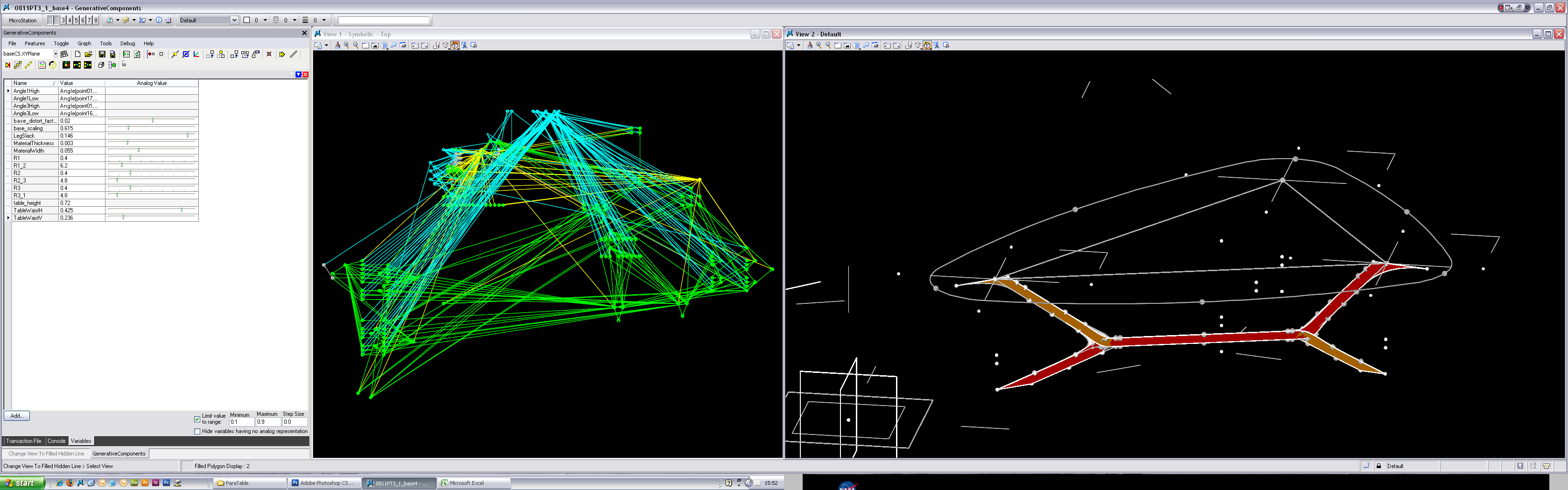Click the yellow ring icon in GC toolbar
Image resolution: width=1568 pixels, height=490 pixels.
tap(53, 65)
